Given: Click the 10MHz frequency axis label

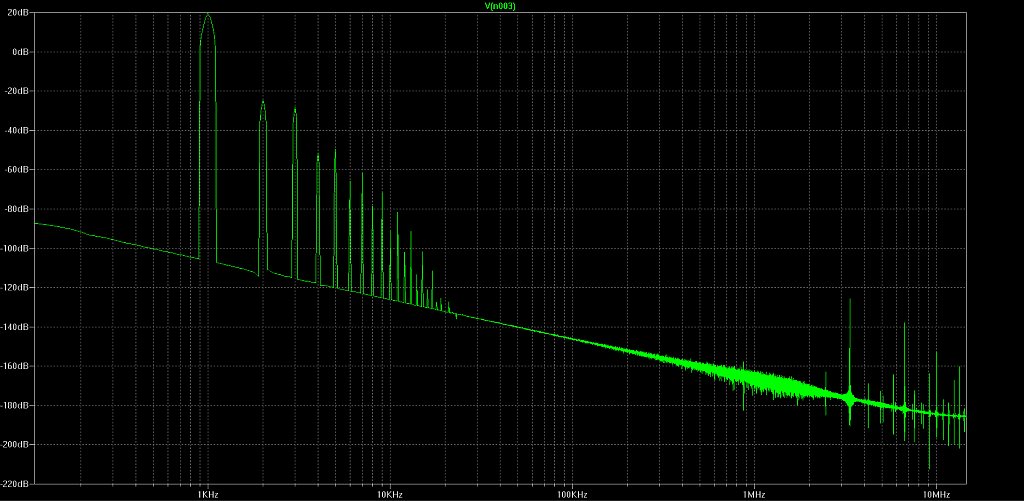Looking at the screenshot, I should click(936, 494).
